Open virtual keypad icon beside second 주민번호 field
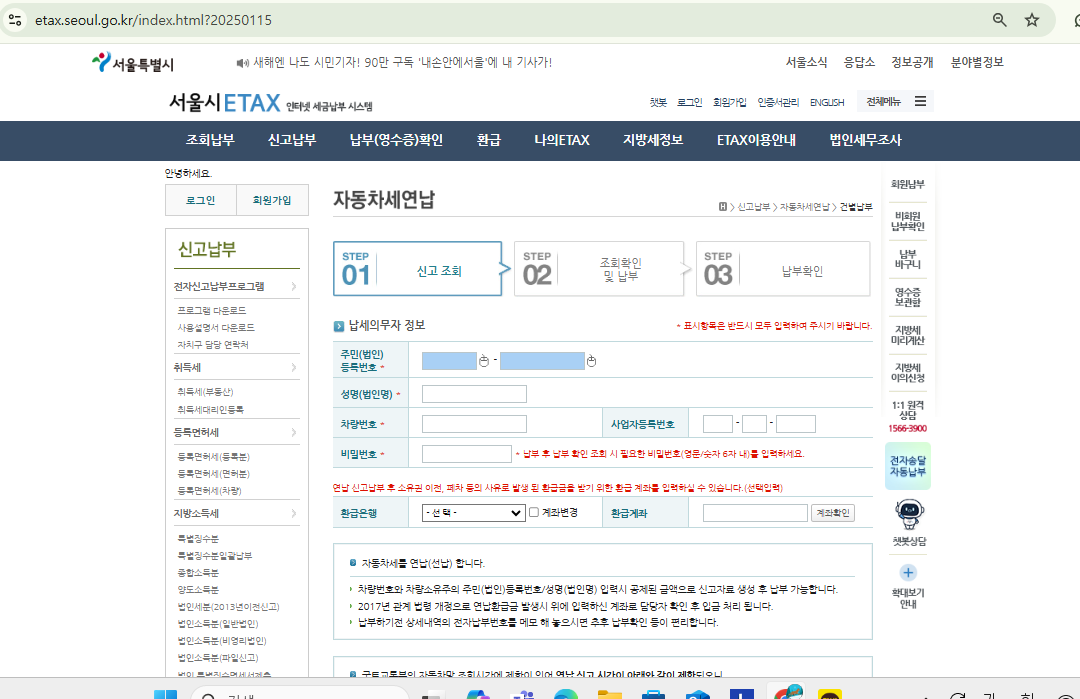1080x699 pixels. (591, 361)
